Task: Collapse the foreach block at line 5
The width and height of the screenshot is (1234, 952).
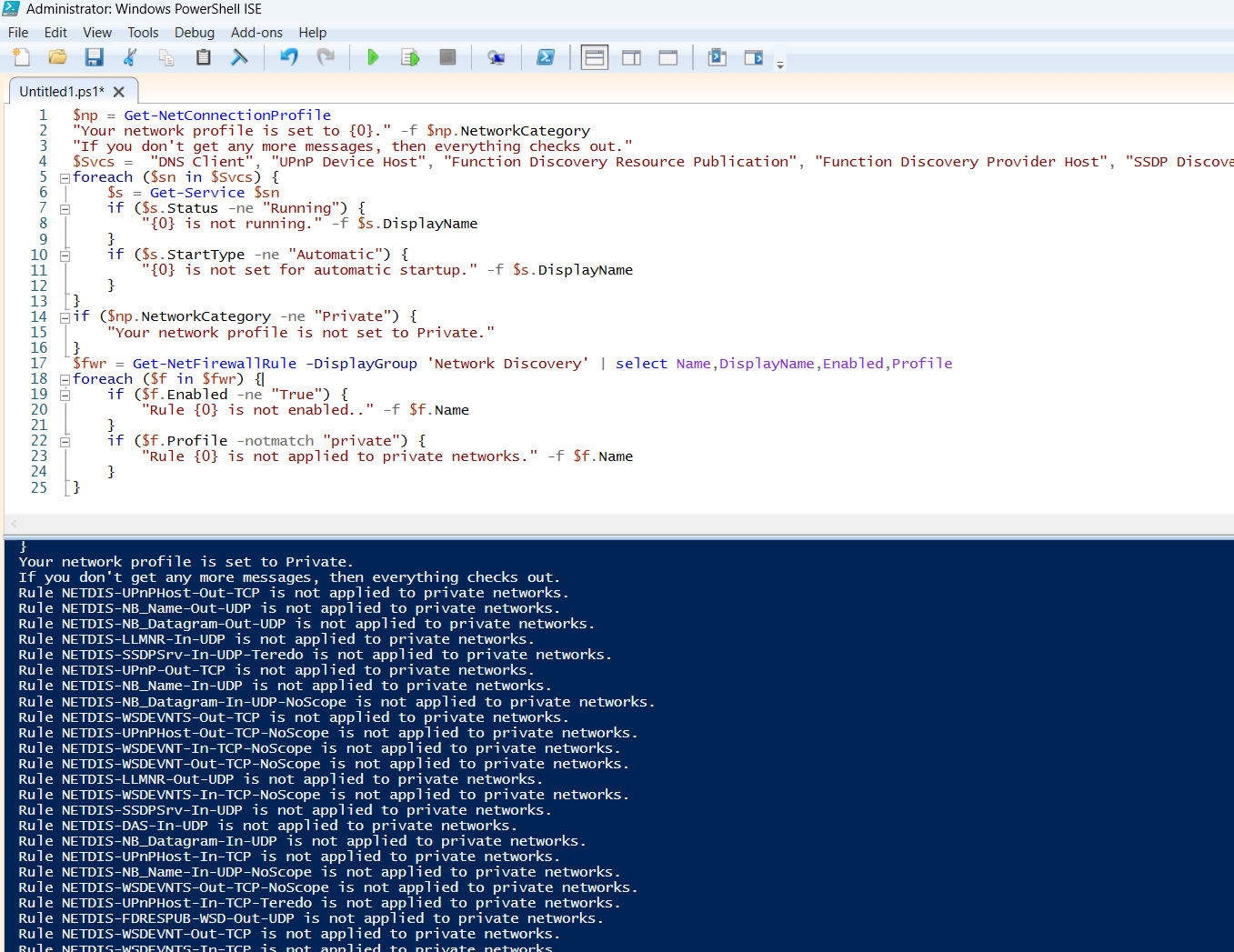Action: click(x=65, y=178)
